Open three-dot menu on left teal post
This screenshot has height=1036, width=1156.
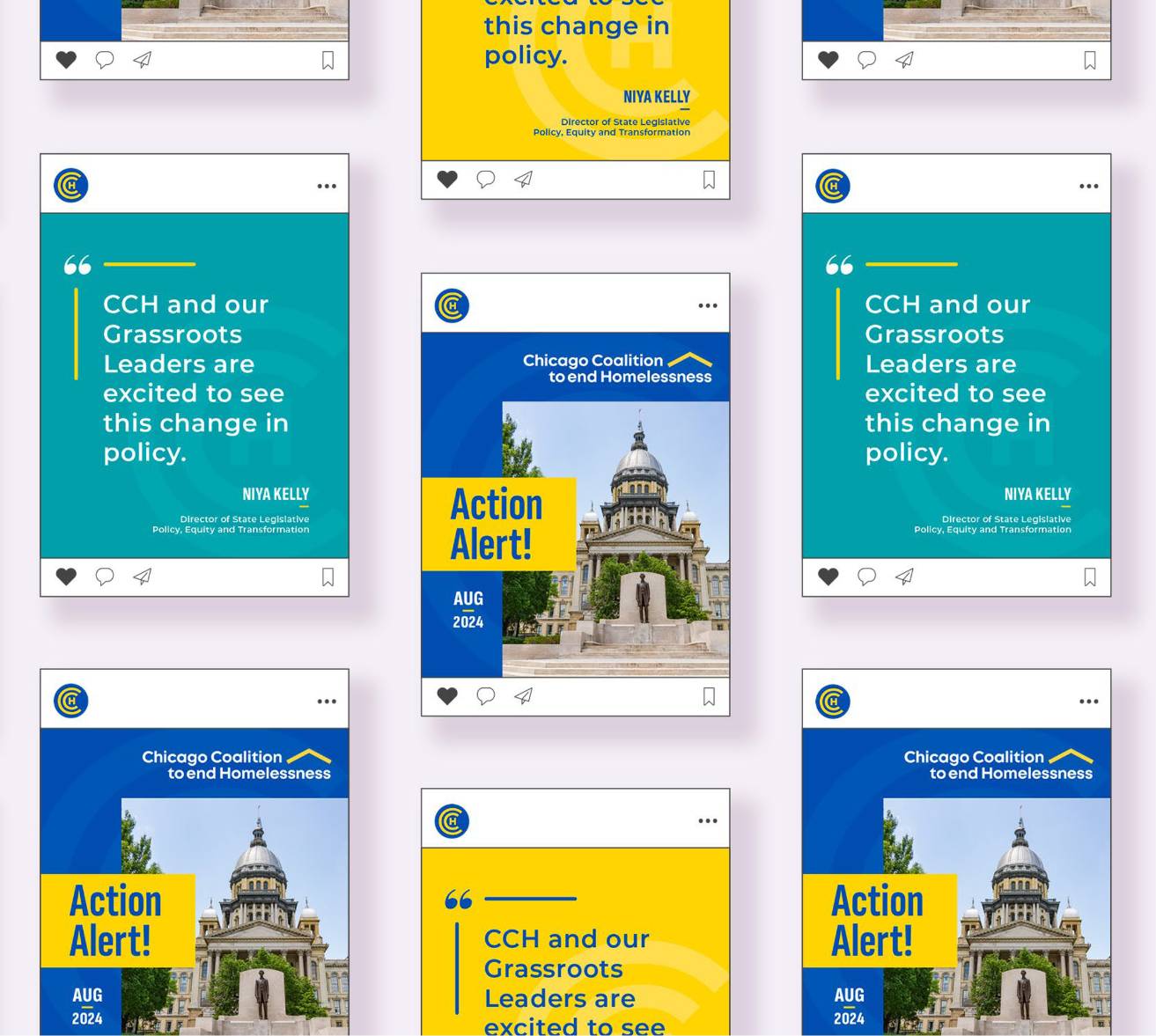(x=327, y=187)
